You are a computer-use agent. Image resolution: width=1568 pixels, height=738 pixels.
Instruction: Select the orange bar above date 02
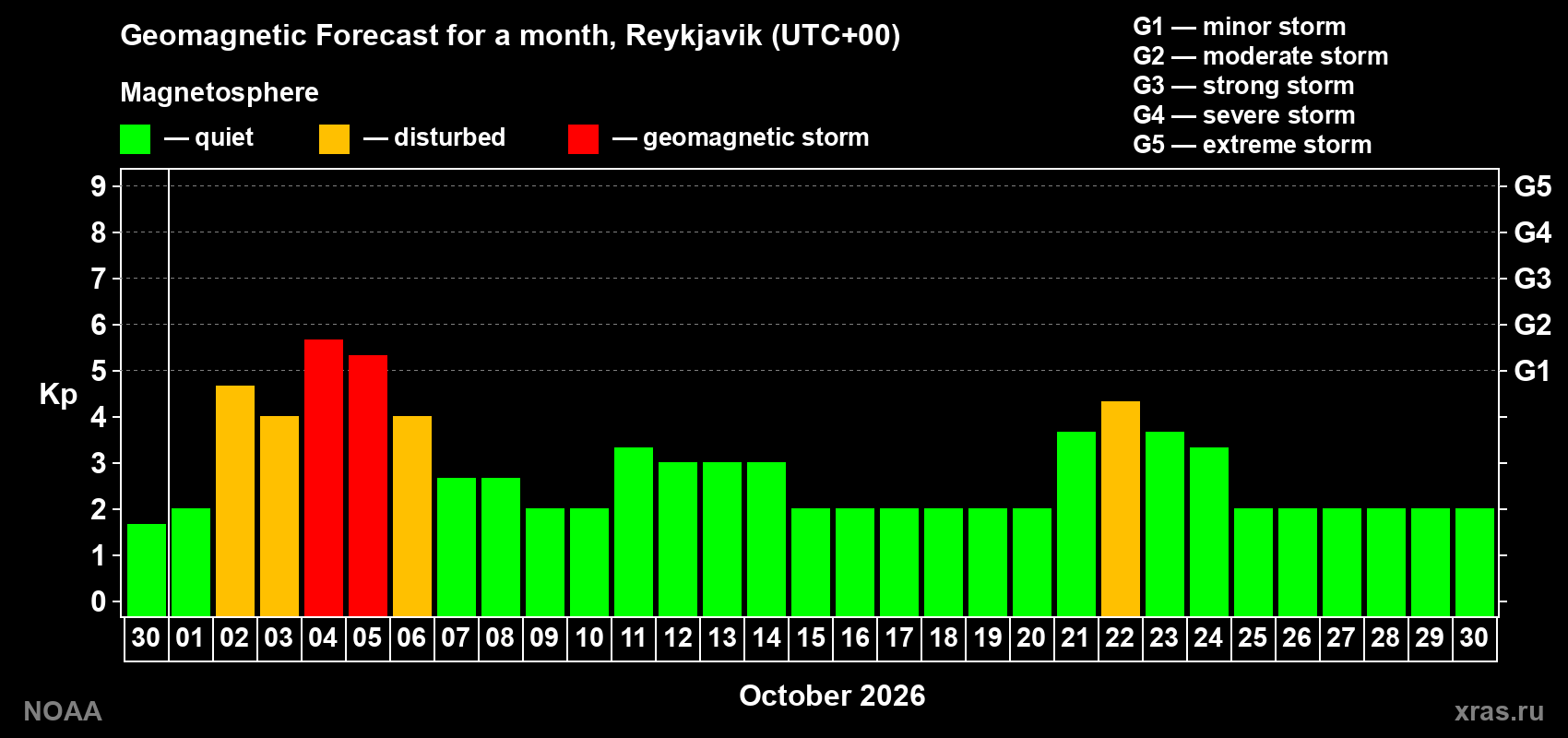coord(235,501)
